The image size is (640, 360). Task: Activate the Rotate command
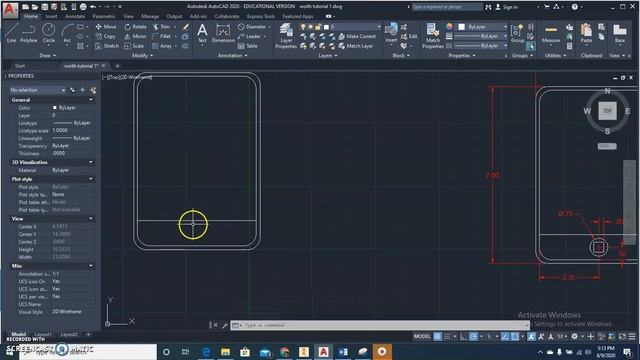[x=135, y=27]
